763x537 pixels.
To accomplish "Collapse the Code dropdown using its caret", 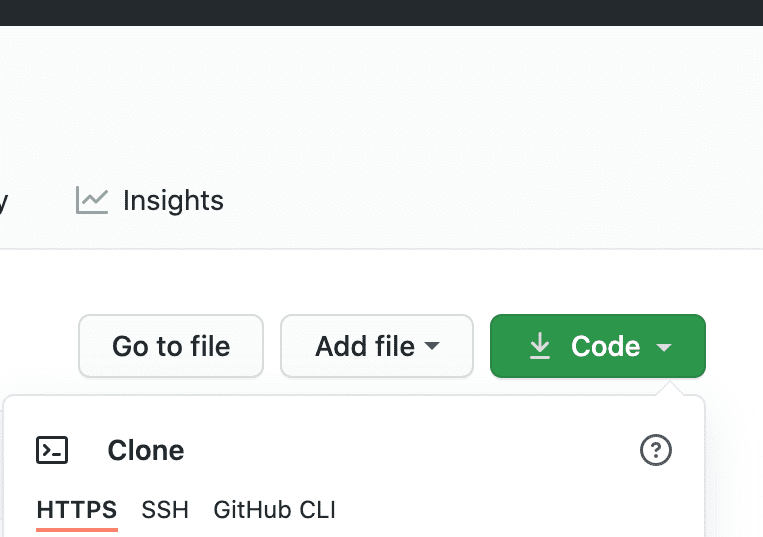I will [664, 347].
